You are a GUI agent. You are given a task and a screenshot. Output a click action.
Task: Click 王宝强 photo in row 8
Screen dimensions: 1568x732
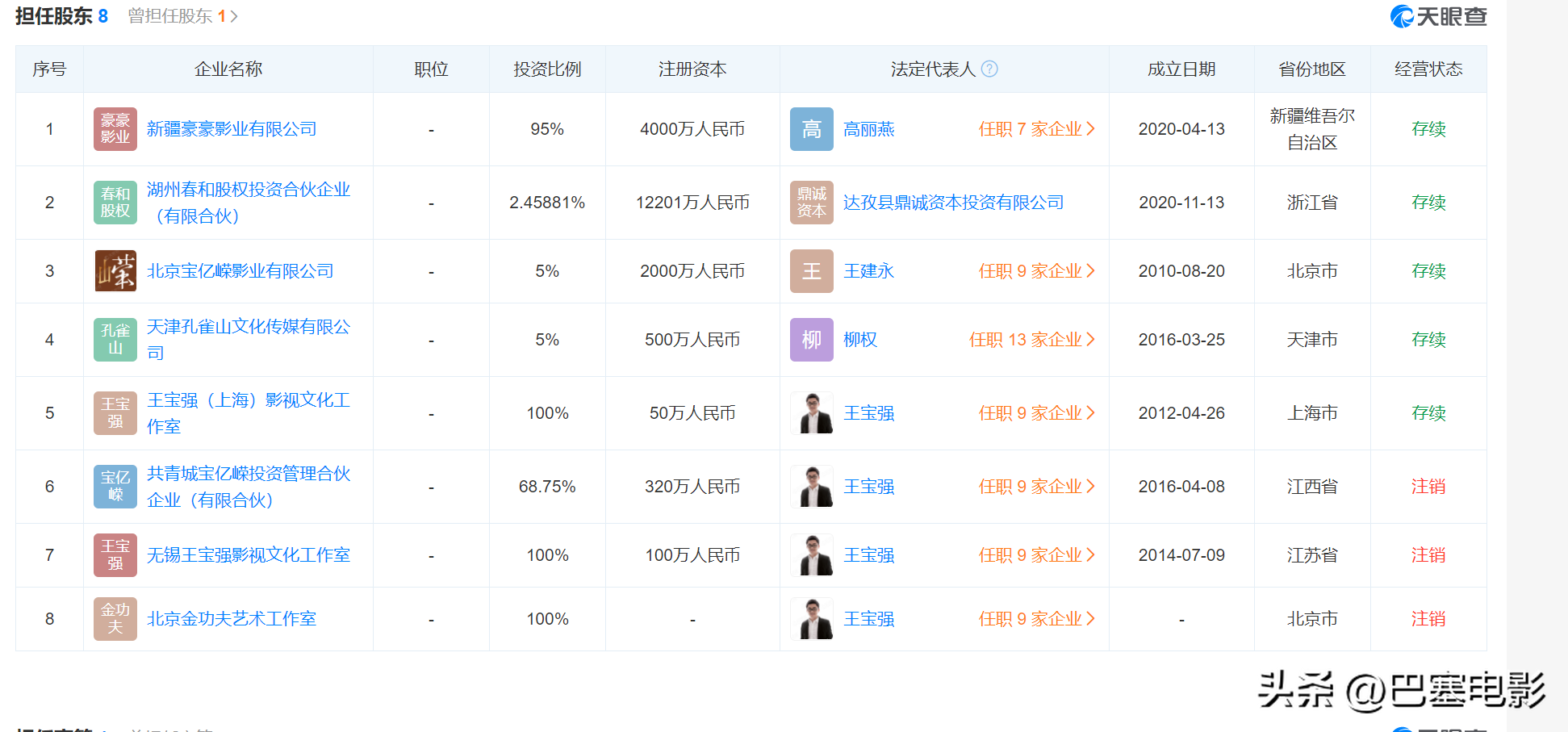click(812, 619)
